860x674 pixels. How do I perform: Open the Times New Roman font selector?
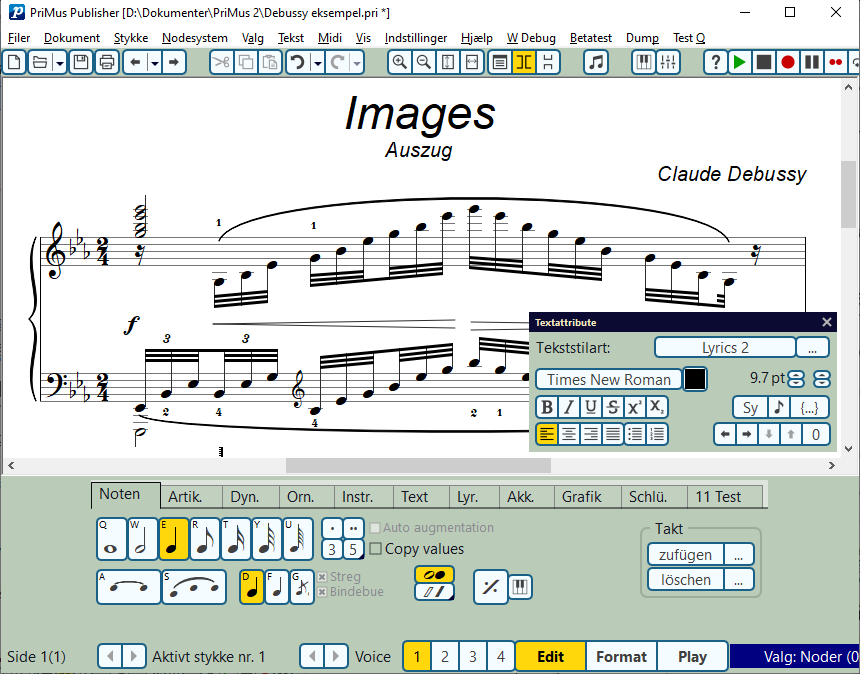click(x=609, y=380)
